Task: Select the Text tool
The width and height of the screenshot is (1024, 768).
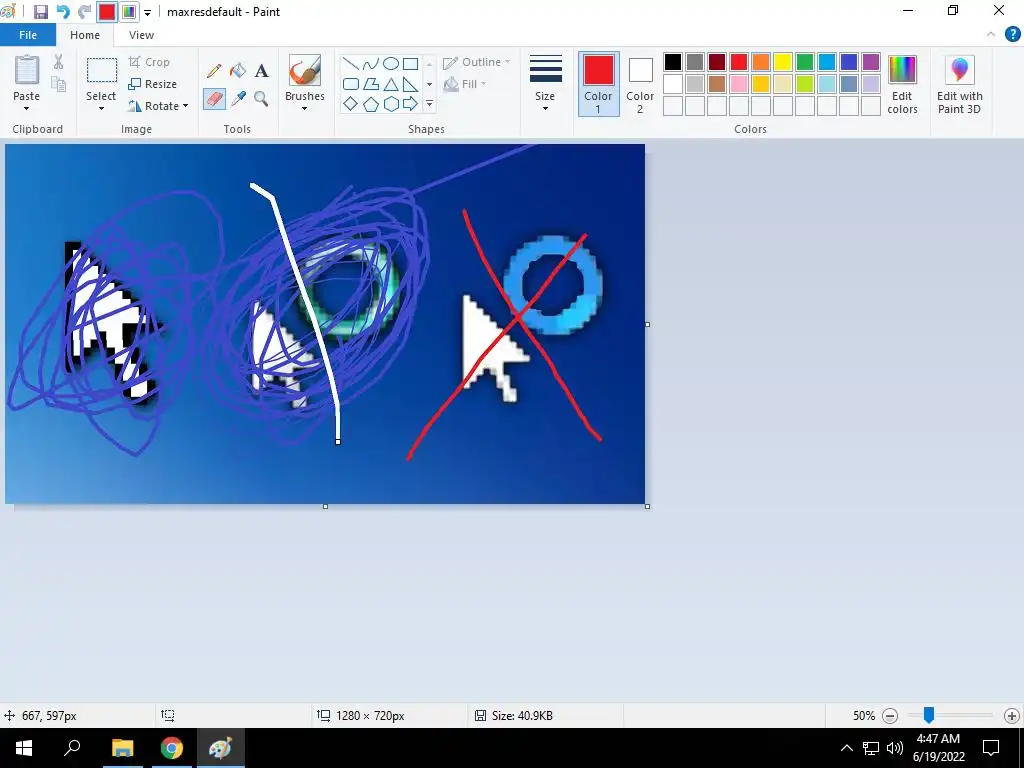Action: point(262,71)
